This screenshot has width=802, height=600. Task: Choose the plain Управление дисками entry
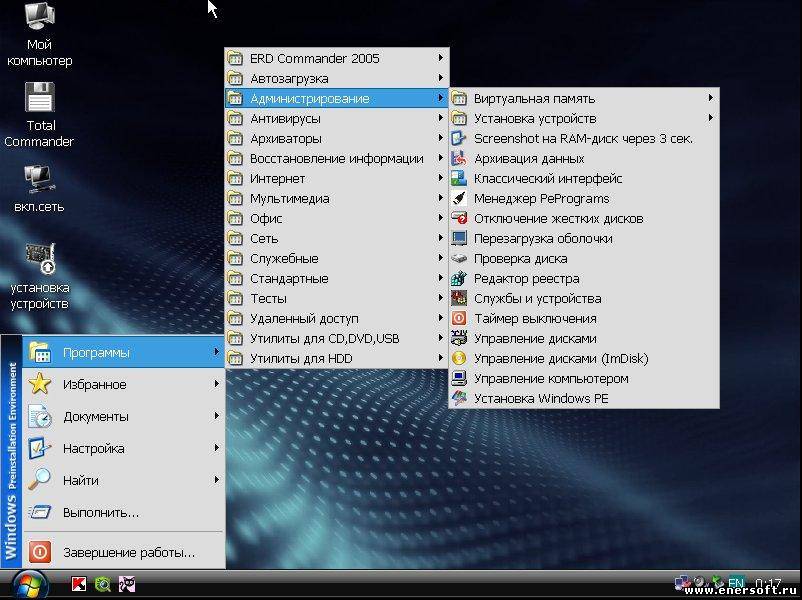pos(584,338)
